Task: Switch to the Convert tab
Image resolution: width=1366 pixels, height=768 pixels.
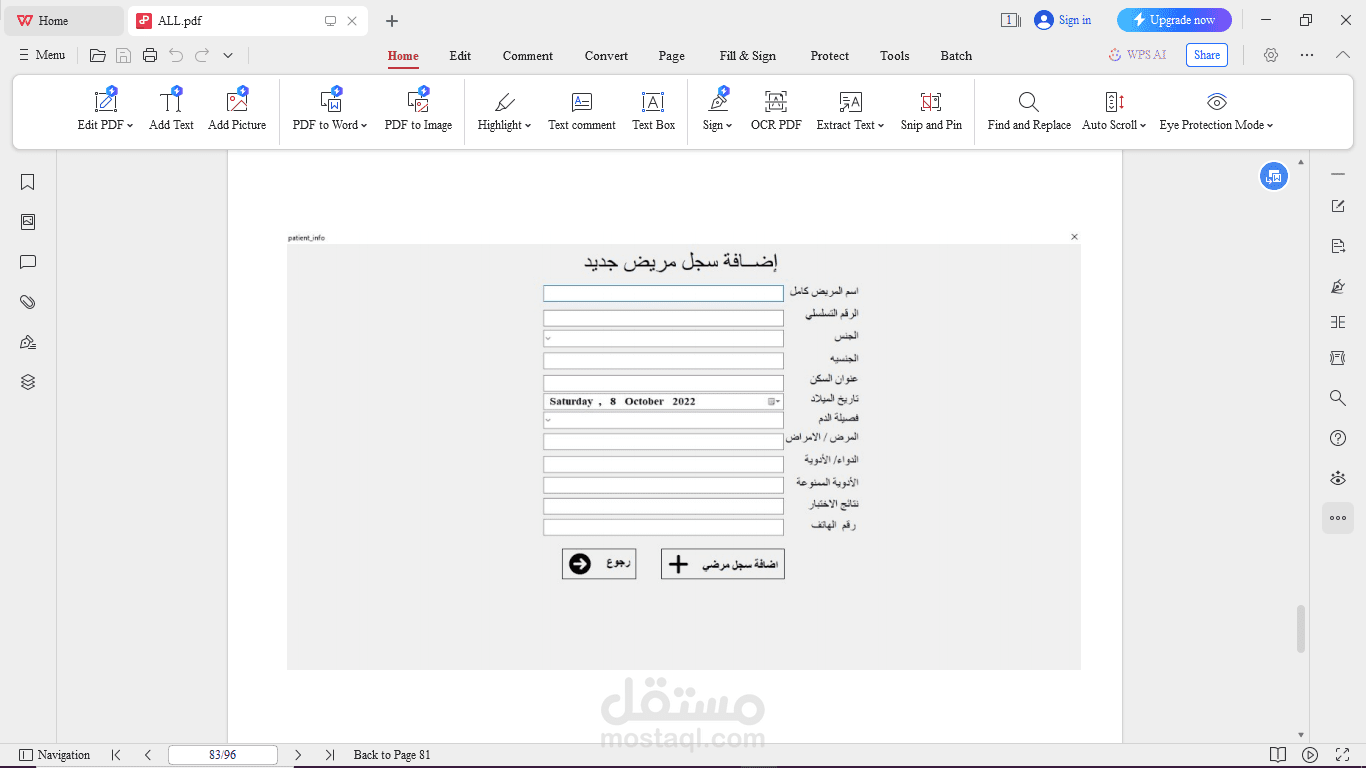Action: 606,56
